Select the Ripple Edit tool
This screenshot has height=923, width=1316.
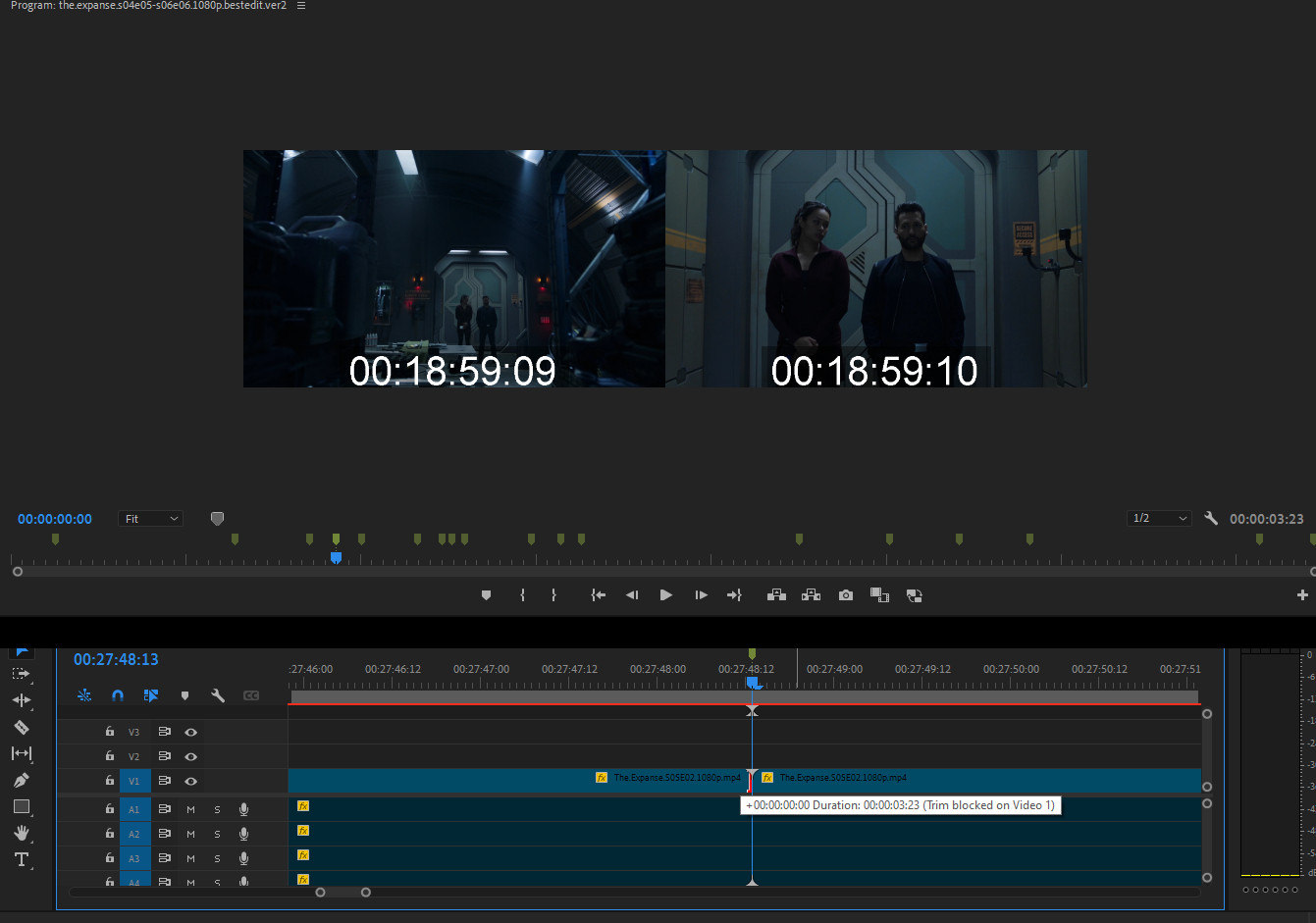21,700
